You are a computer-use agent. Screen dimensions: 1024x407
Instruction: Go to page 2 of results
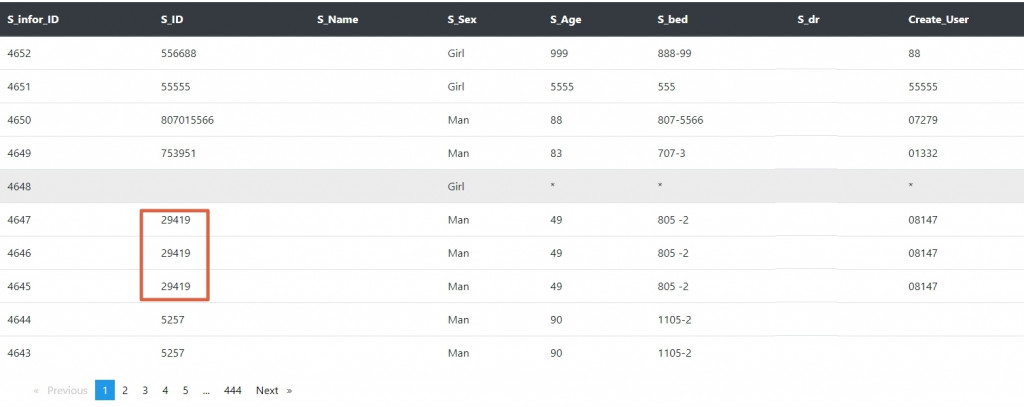pyautogui.click(x=125, y=391)
